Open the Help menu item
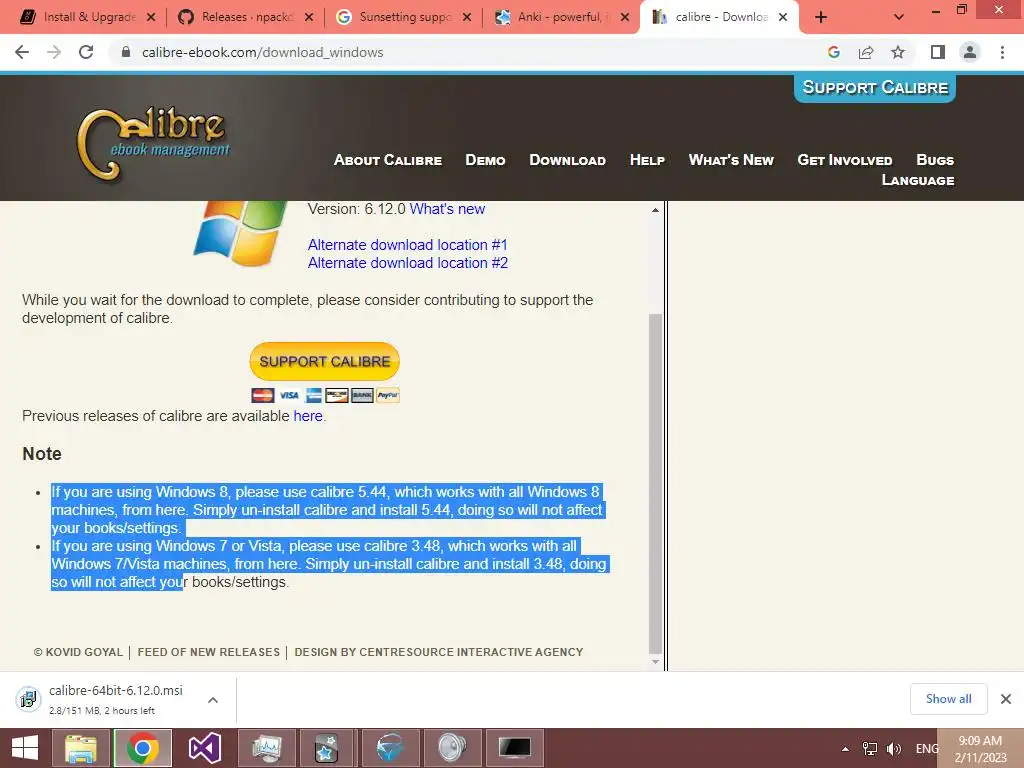Image resolution: width=1024 pixels, height=768 pixels. pos(647,160)
